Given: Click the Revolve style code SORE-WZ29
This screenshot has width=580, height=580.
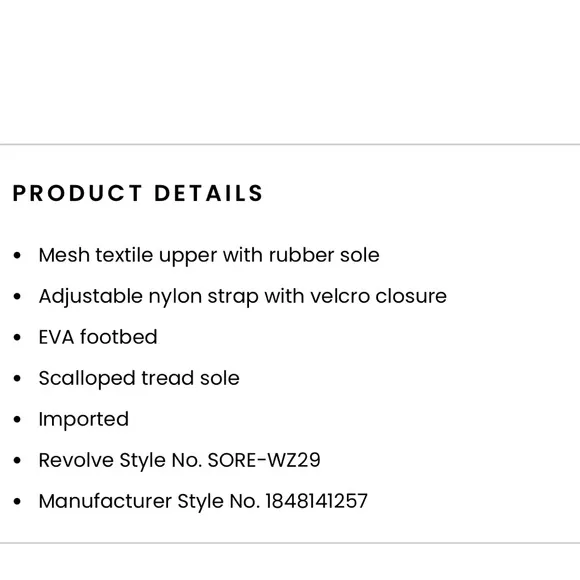Looking at the screenshot, I should [264, 460].
